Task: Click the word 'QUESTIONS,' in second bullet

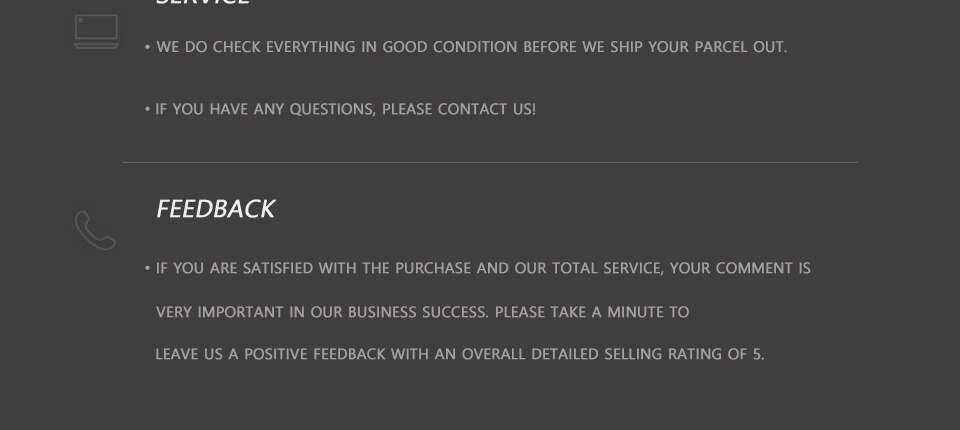Action: point(332,109)
